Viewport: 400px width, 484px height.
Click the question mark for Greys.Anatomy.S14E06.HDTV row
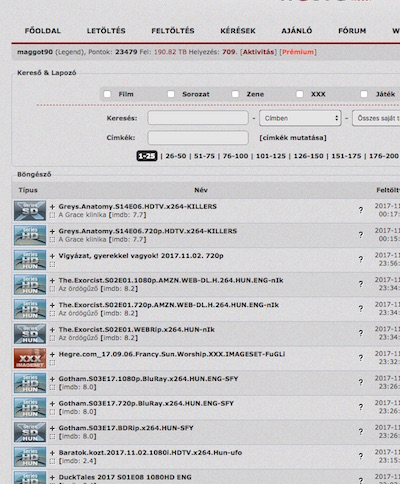(361, 210)
